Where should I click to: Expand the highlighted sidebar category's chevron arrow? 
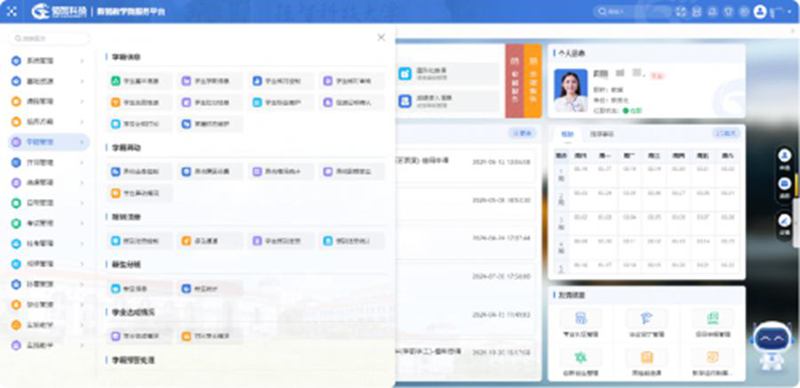coord(82,142)
